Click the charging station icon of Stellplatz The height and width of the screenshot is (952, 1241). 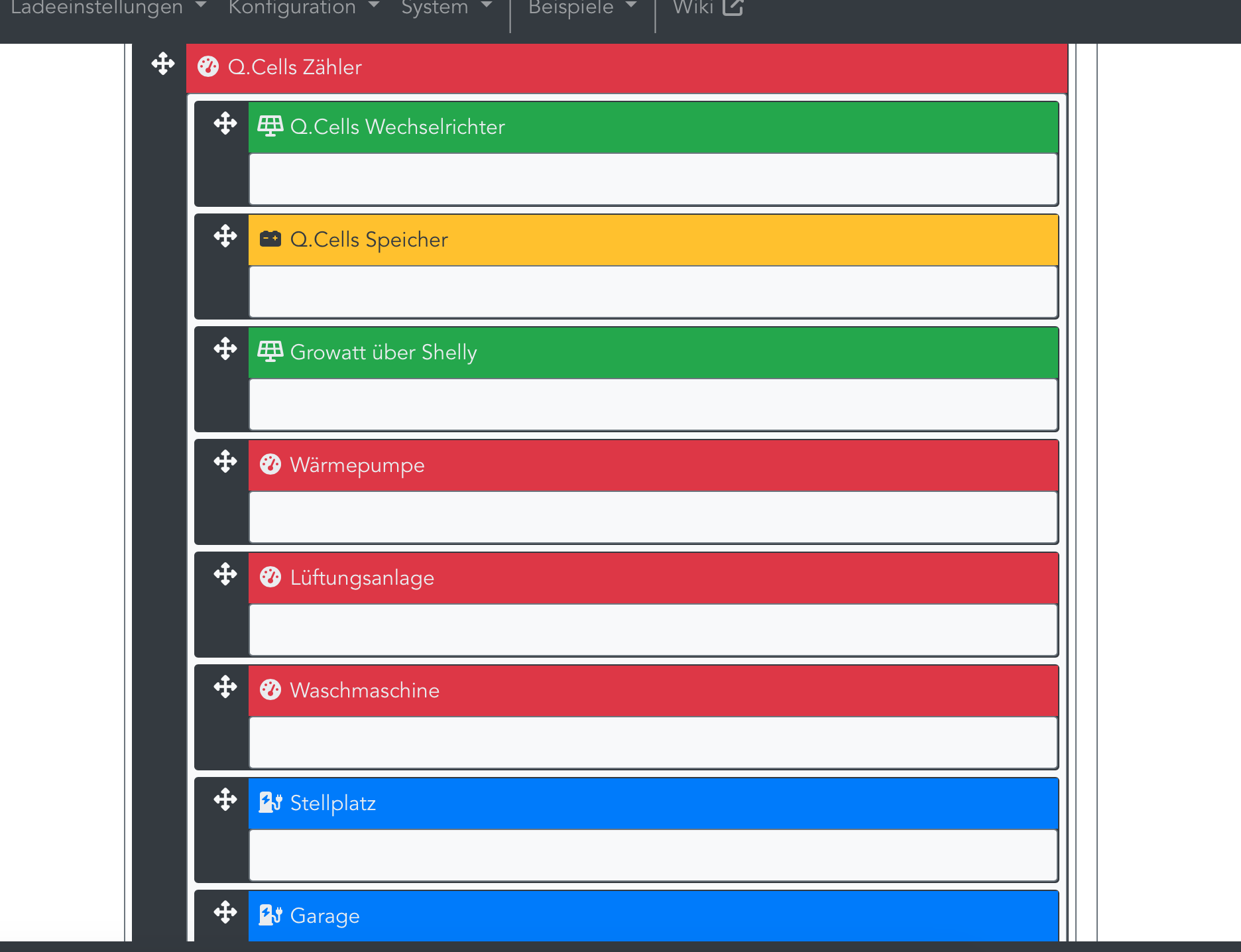click(270, 802)
